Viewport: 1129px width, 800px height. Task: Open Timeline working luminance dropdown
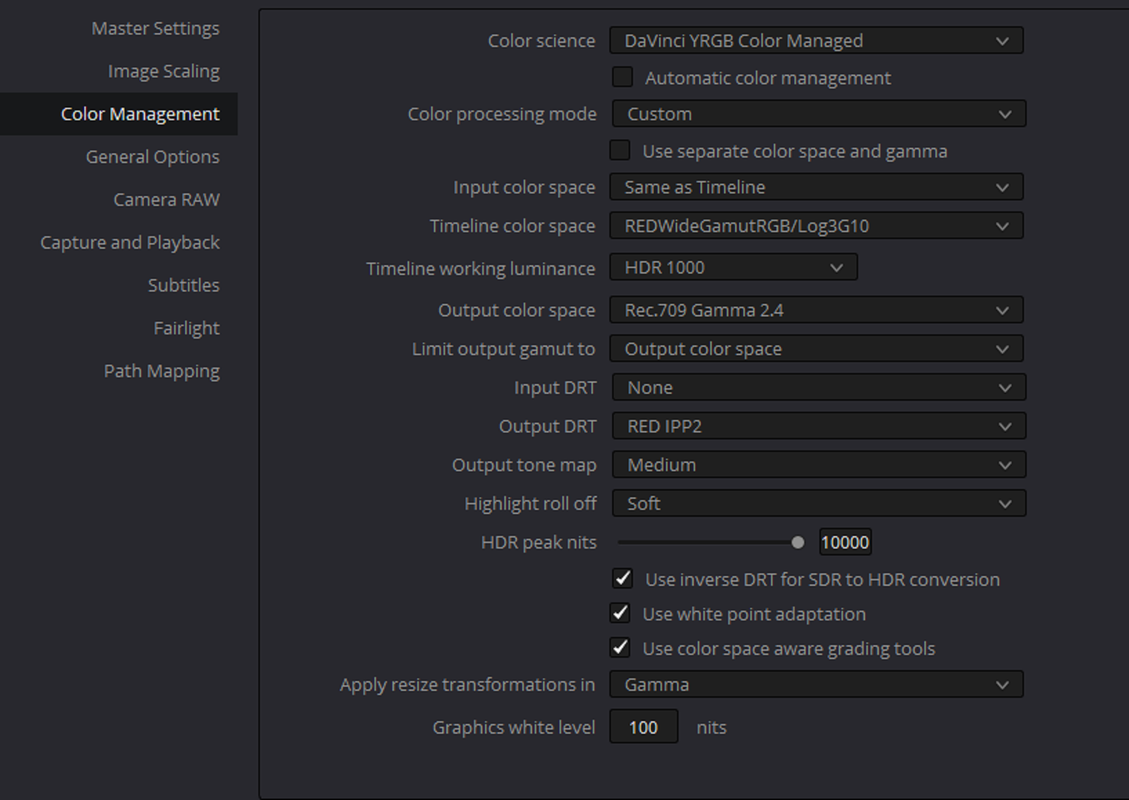point(733,267)
